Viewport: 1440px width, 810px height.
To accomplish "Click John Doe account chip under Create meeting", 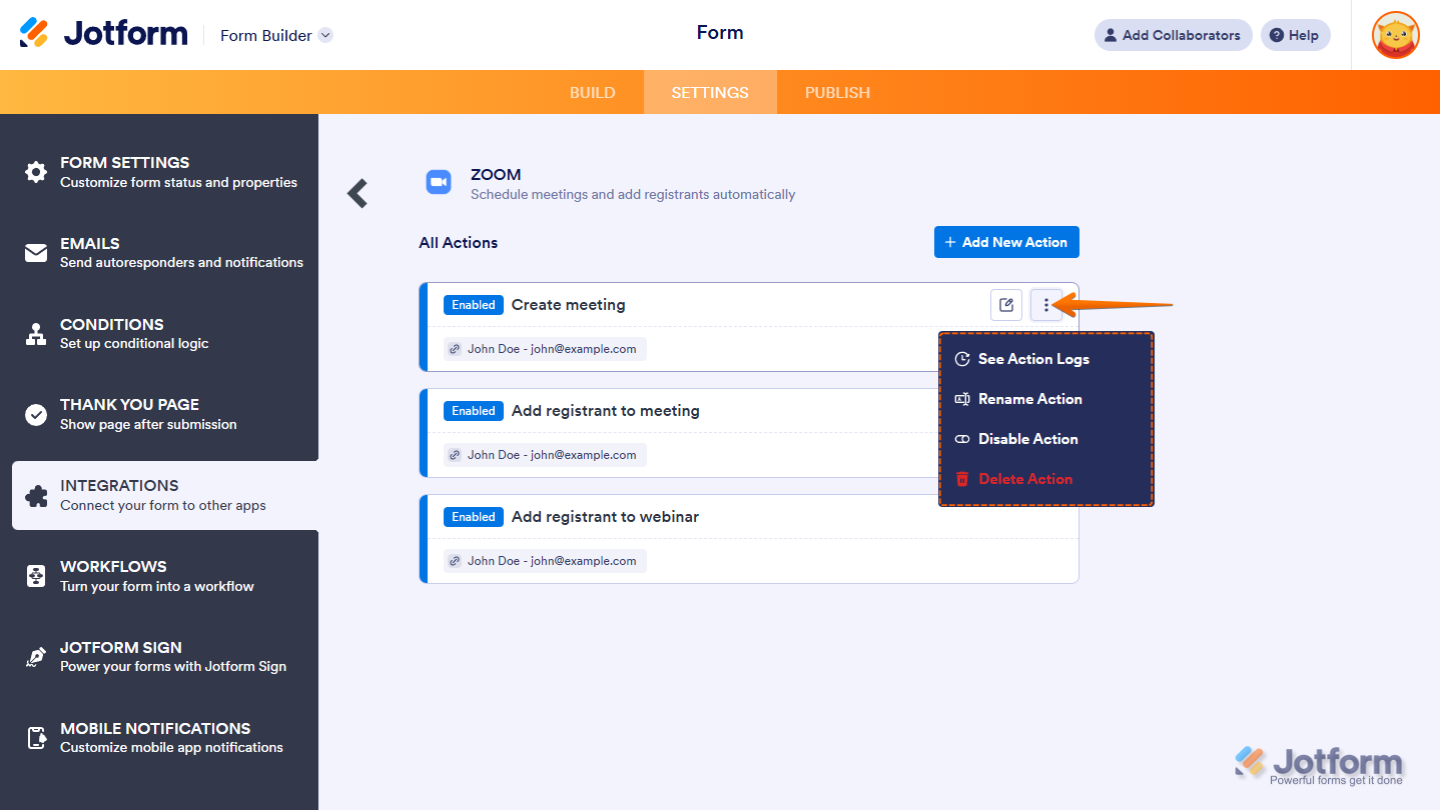I will 545,349.
